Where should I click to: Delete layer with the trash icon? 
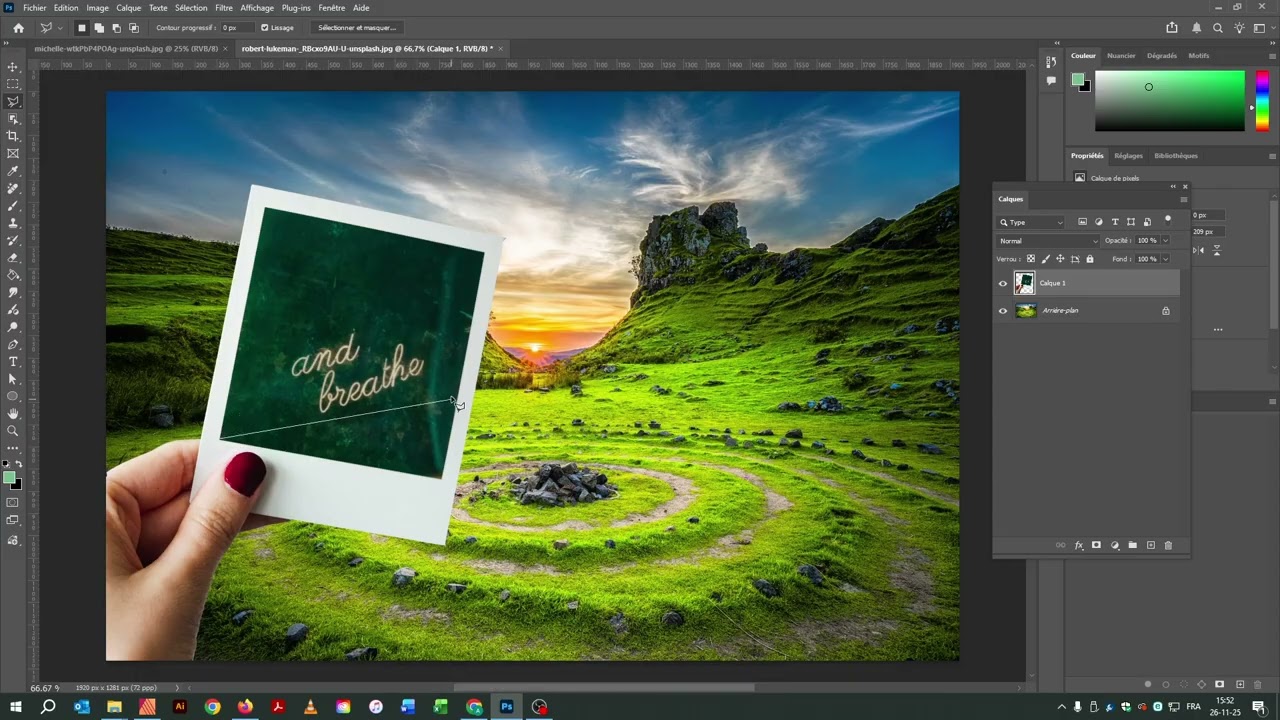coord(1168,545)
